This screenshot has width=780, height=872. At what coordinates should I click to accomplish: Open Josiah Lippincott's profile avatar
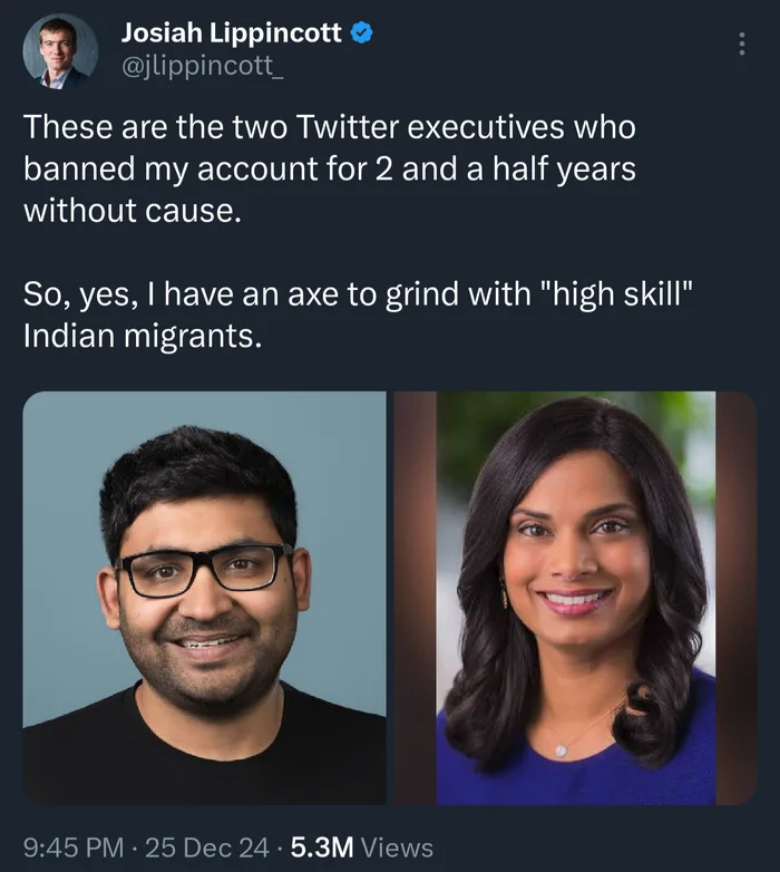coord(59,51)
